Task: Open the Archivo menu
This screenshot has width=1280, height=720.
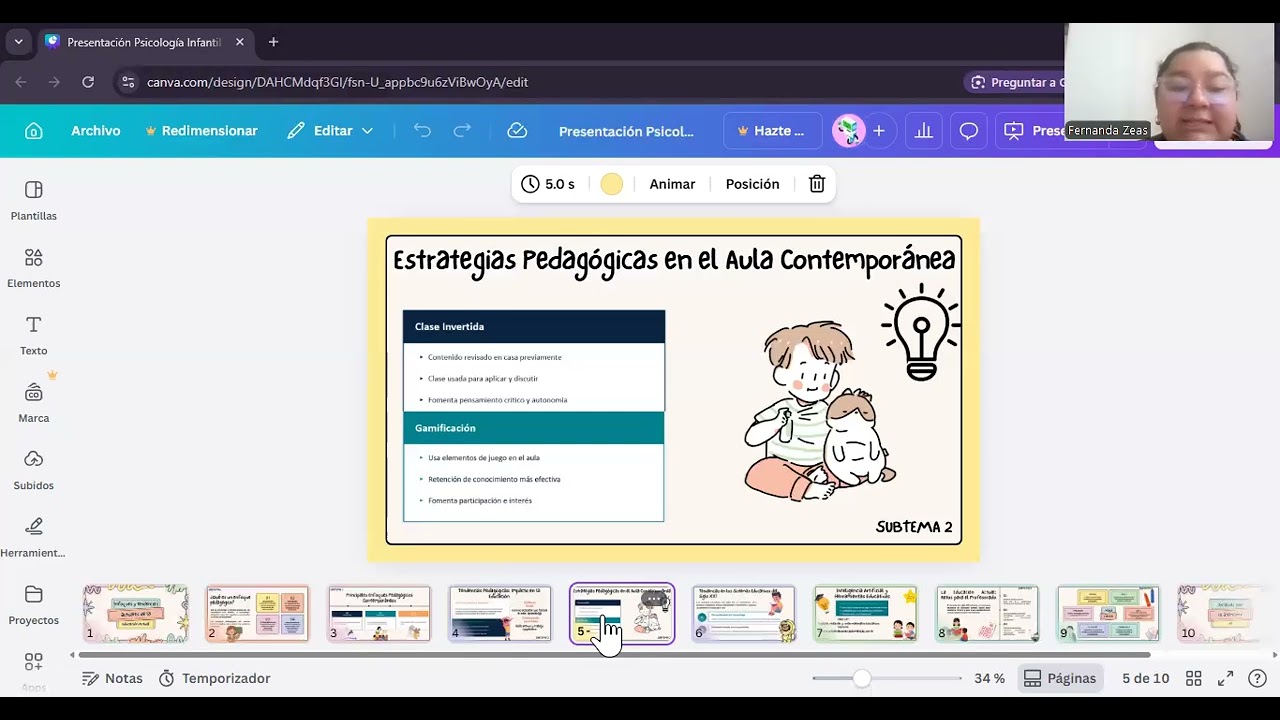Action: tap(95, 131)
